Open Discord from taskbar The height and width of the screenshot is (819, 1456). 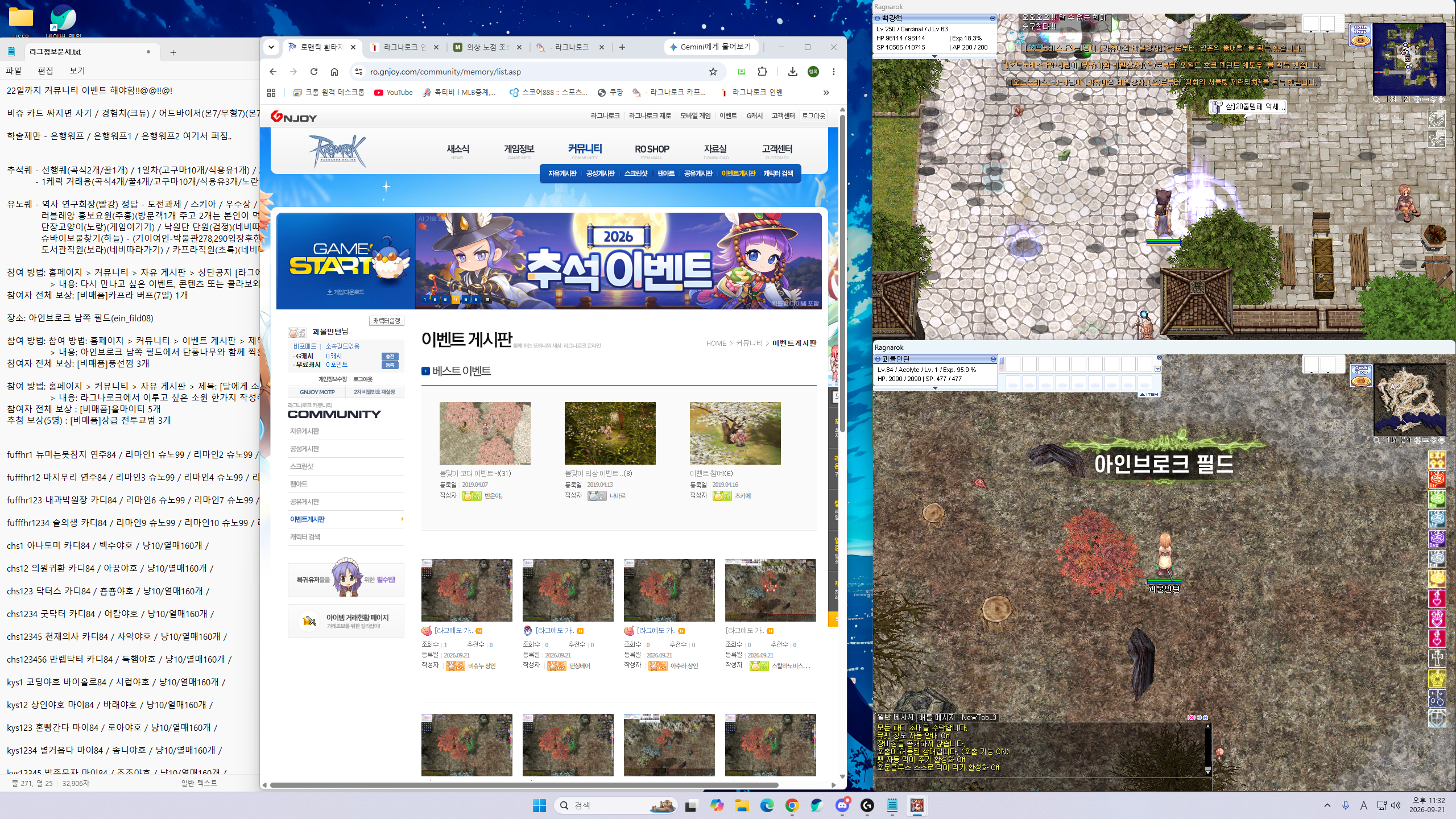tap(842, 805)
